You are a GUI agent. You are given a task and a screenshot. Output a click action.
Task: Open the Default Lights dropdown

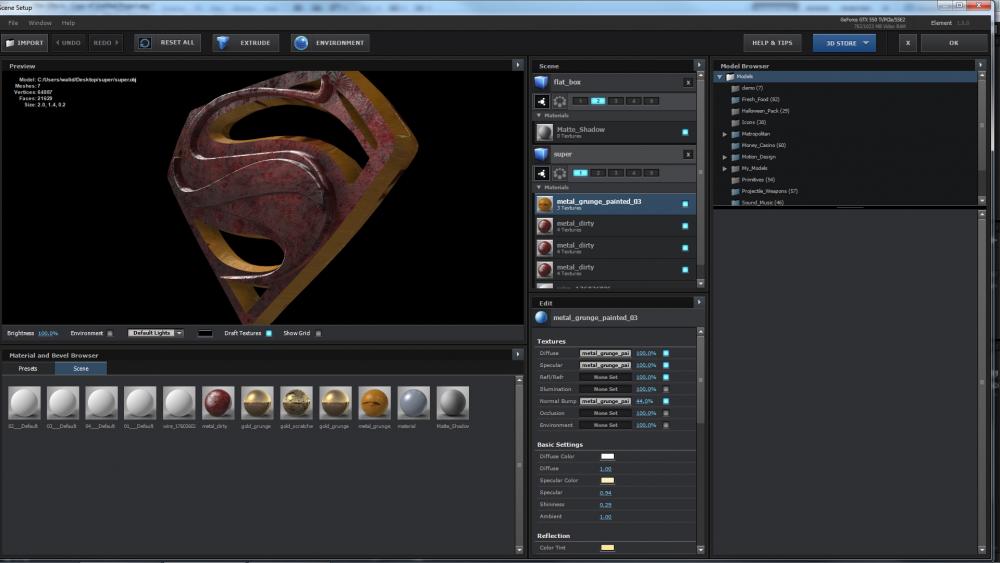click(x=156, y=333)
